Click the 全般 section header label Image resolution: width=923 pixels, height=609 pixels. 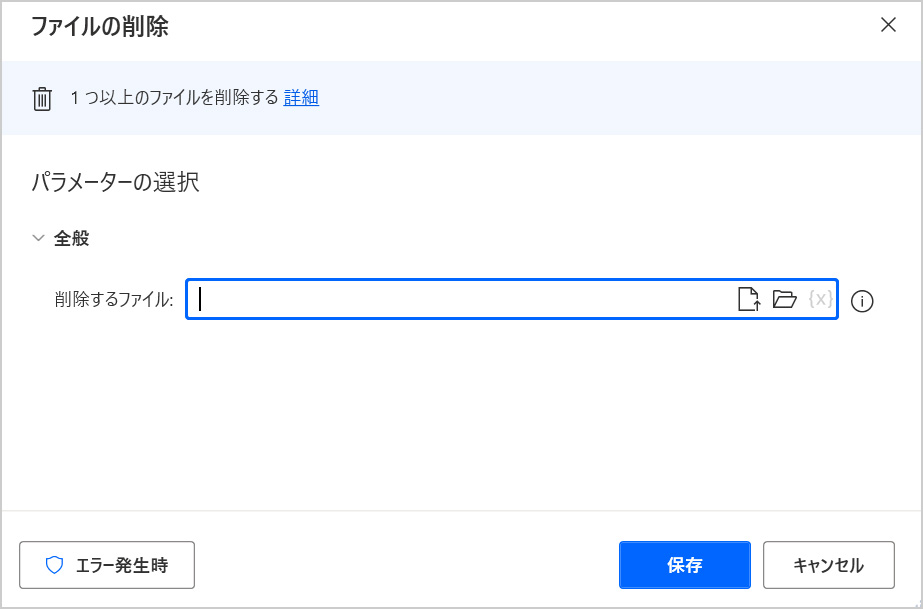[72, 239]
